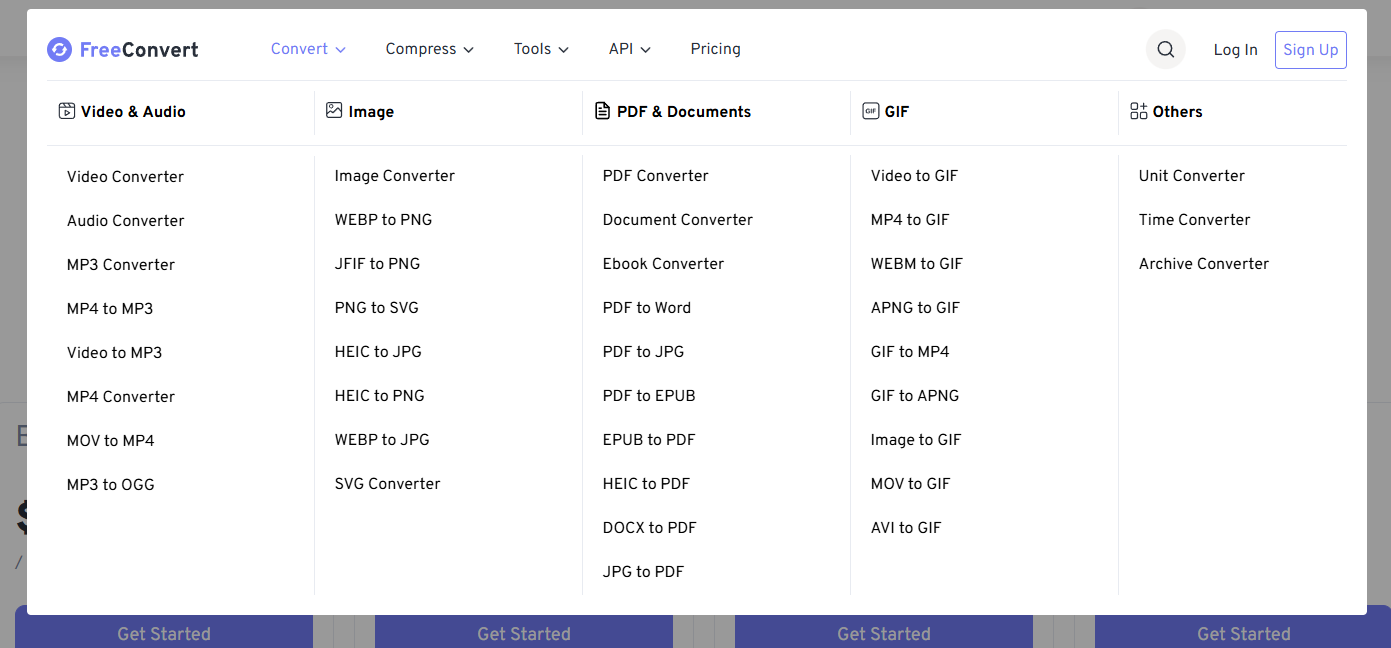The width and height of the screenshot is (1391, 648).
Task: Select MP4 to GIF
Action: (910, 220)
